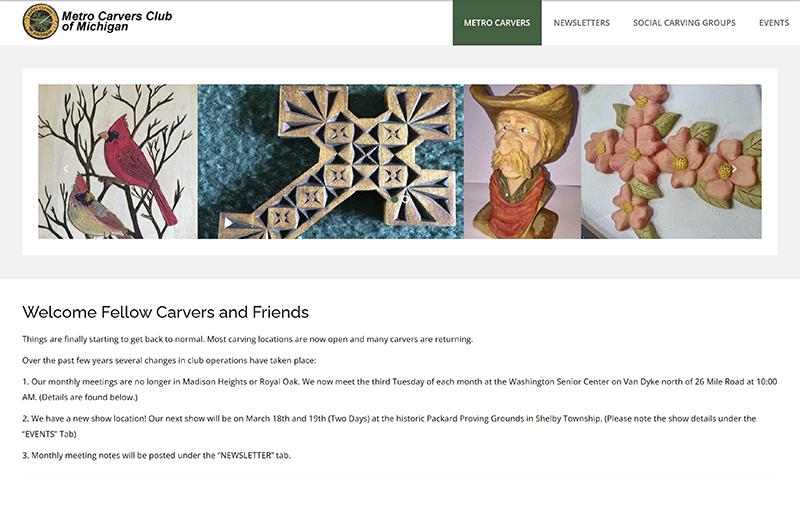Show the previous carousel slide
The height and width of the screenshot is (510, 800).
[x=66, y=169]
